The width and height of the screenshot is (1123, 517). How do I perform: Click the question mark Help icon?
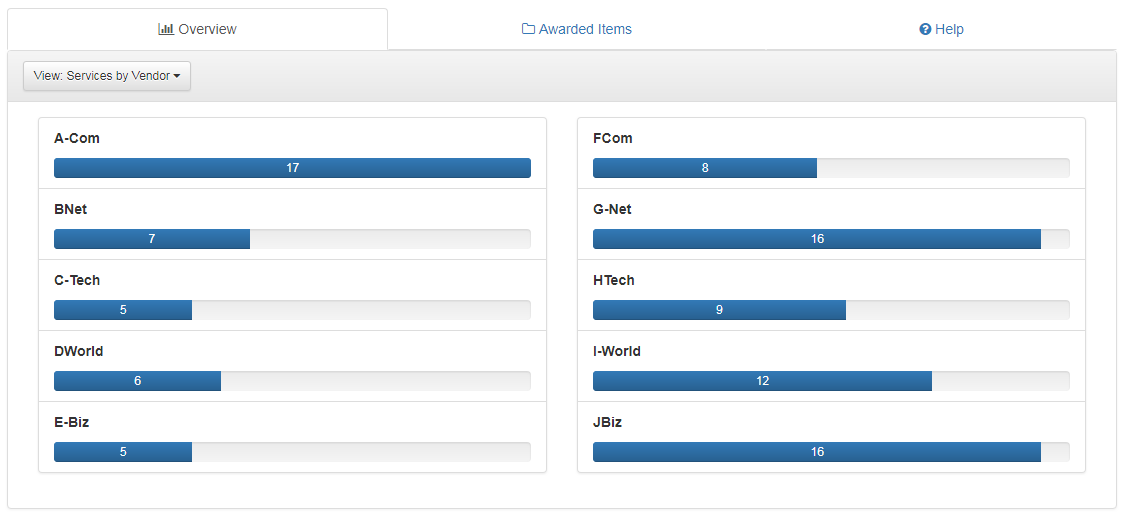pos(925,29)
